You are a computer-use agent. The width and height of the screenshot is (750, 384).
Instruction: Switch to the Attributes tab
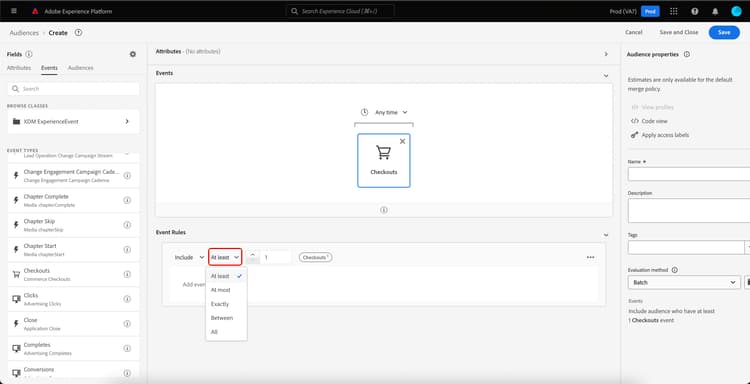click(x=19, y=68)
